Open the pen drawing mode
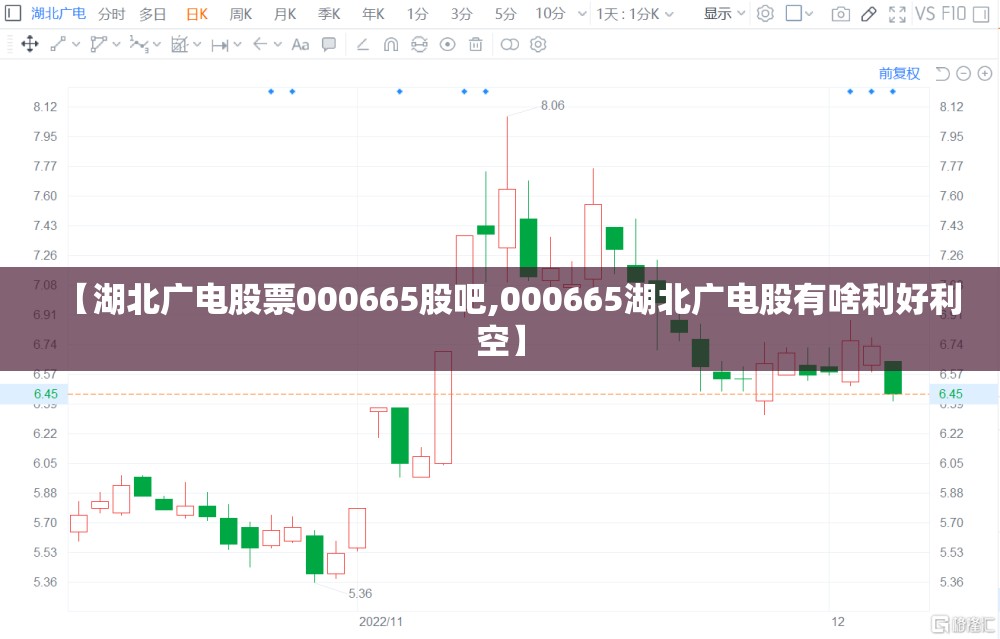The height and width of the screenshot is (639, 1000). click(x=868, y=13)
